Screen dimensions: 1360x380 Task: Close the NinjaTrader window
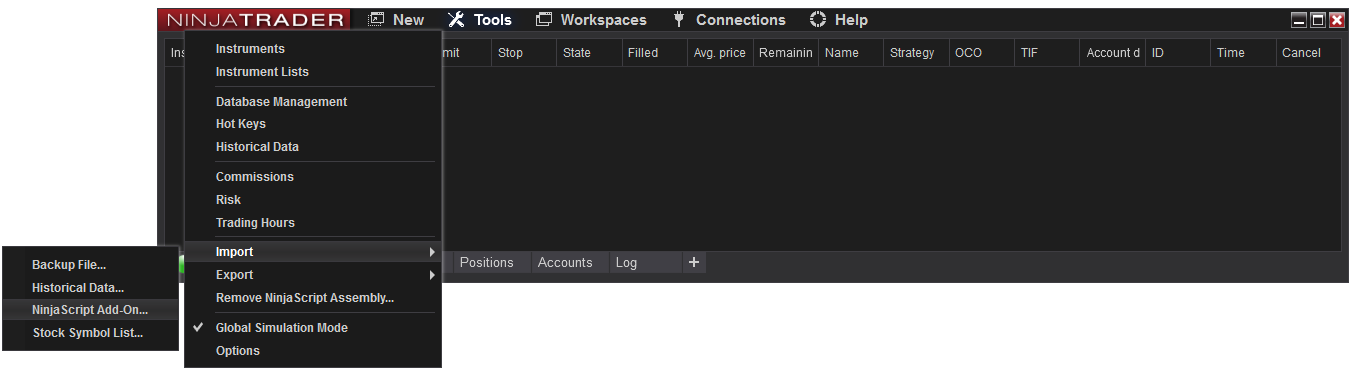click(x=1337, y=20)
